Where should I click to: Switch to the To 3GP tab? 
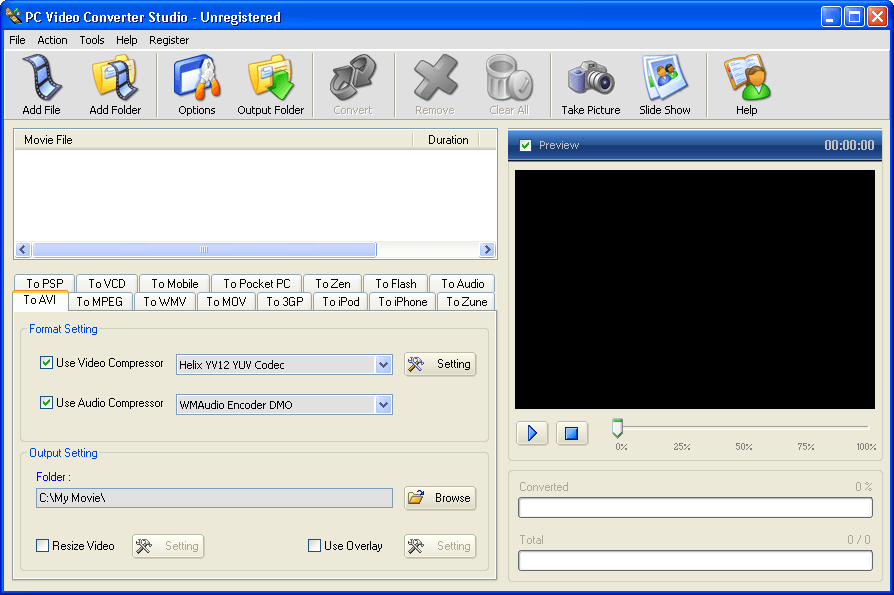pyautogui.click(x=285, y=301)
